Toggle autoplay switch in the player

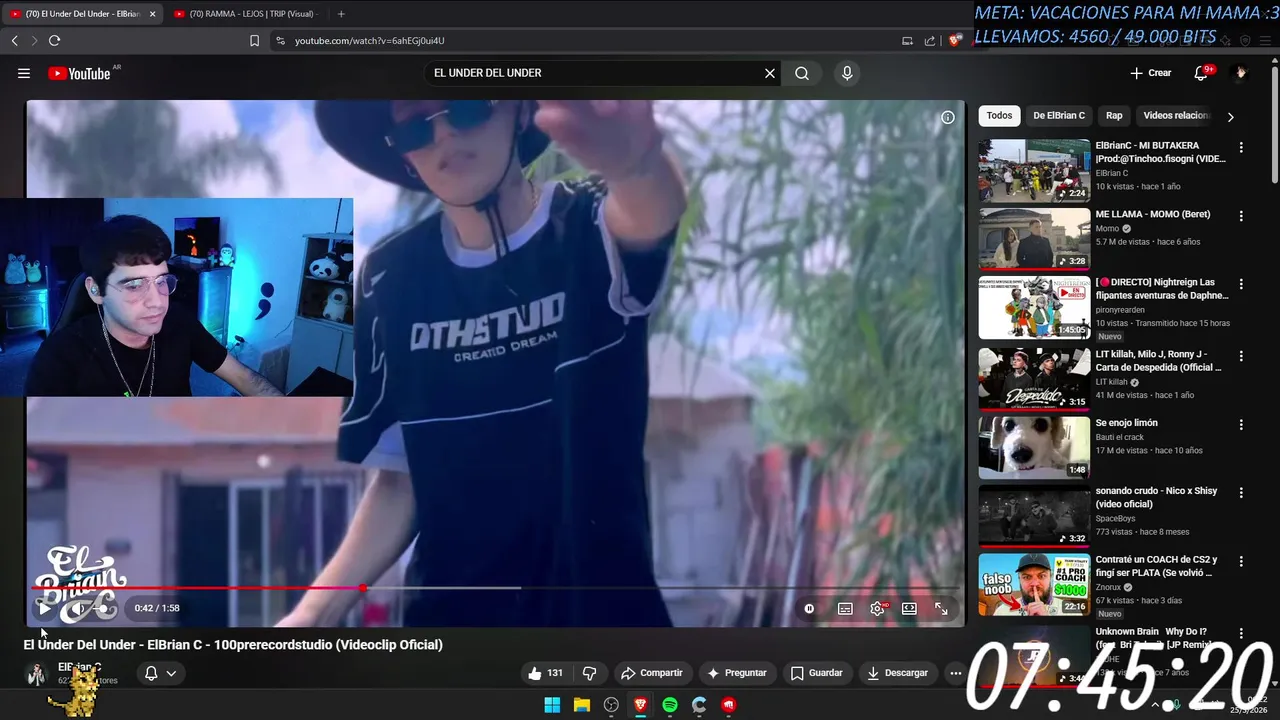(809, 608)
